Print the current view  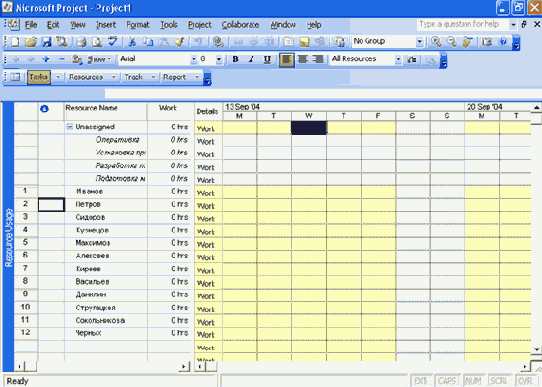pyautogui.click(x=82, y=42)
